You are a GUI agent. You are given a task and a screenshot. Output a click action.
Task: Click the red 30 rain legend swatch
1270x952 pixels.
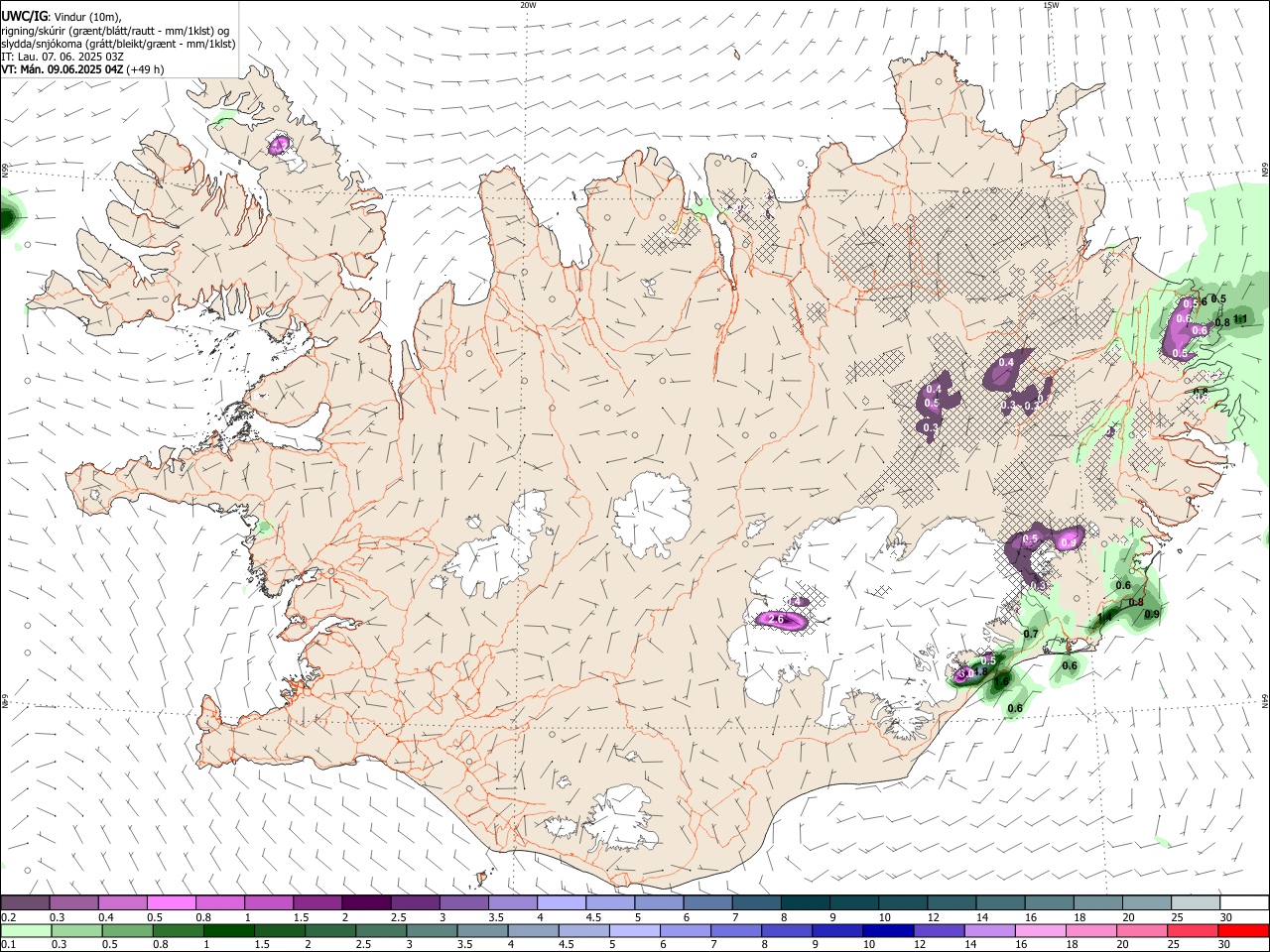1242,930
